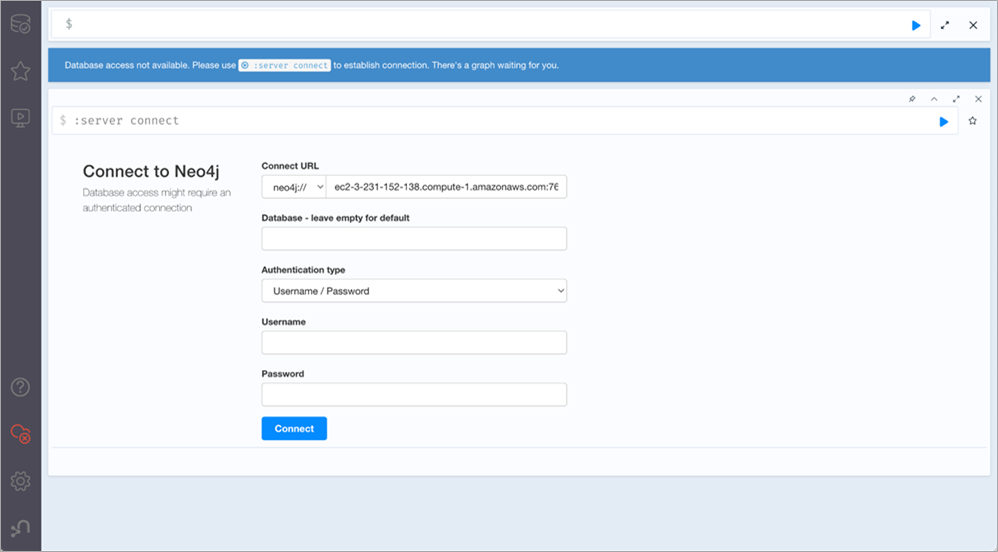Click the blue Connect button

coord(294,428)
